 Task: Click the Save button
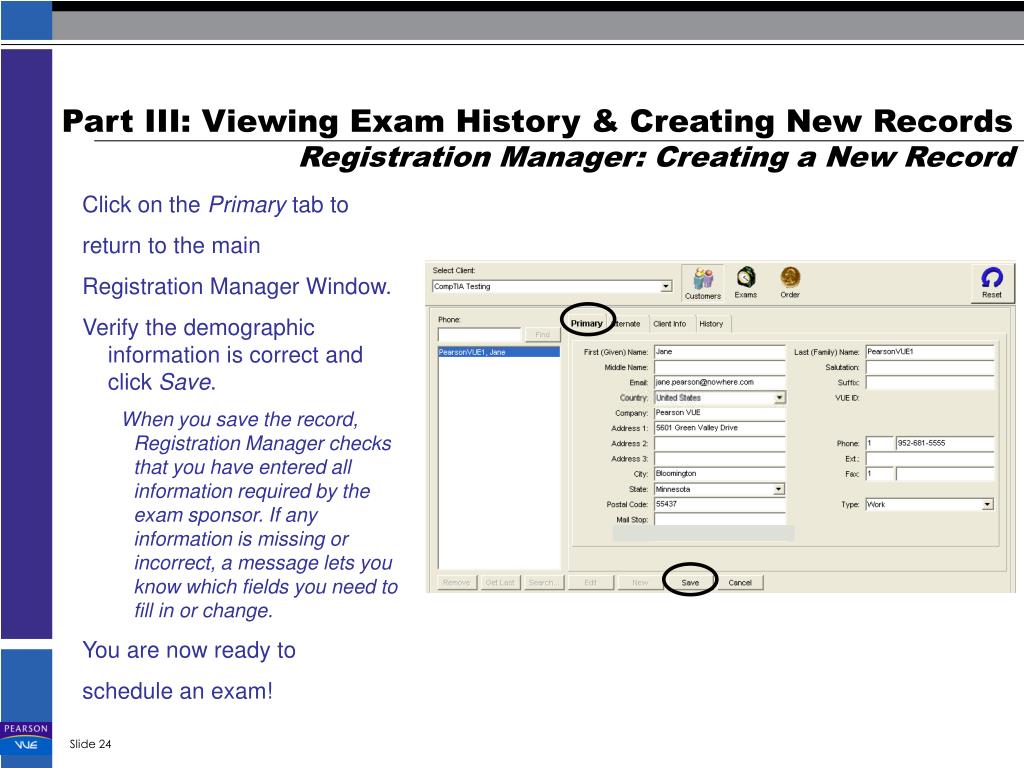[x=690, y=583]
